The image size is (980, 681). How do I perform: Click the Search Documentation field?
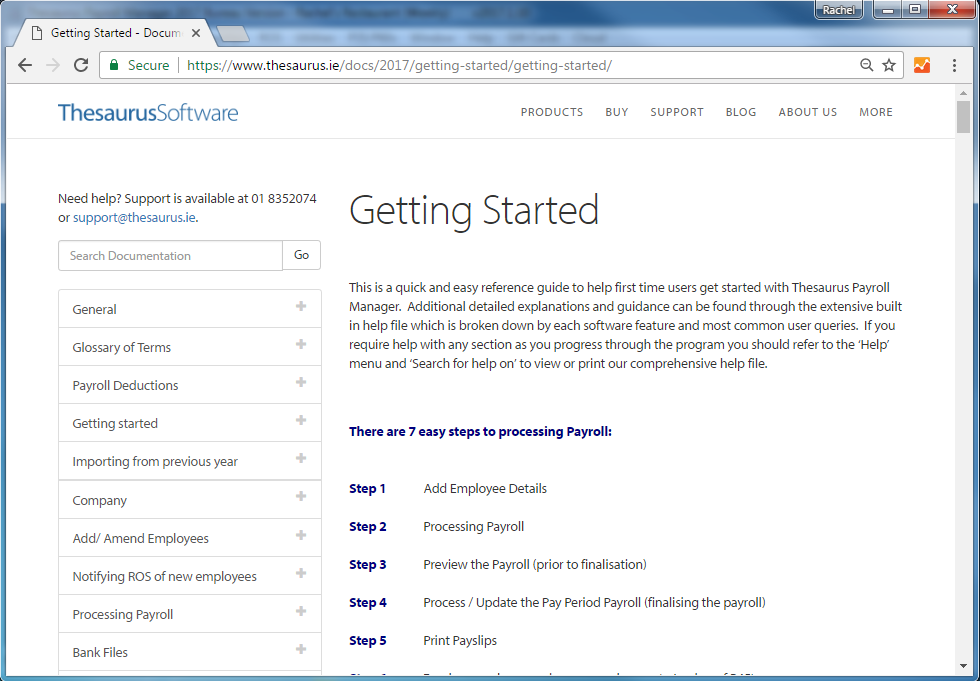point(171,256)
